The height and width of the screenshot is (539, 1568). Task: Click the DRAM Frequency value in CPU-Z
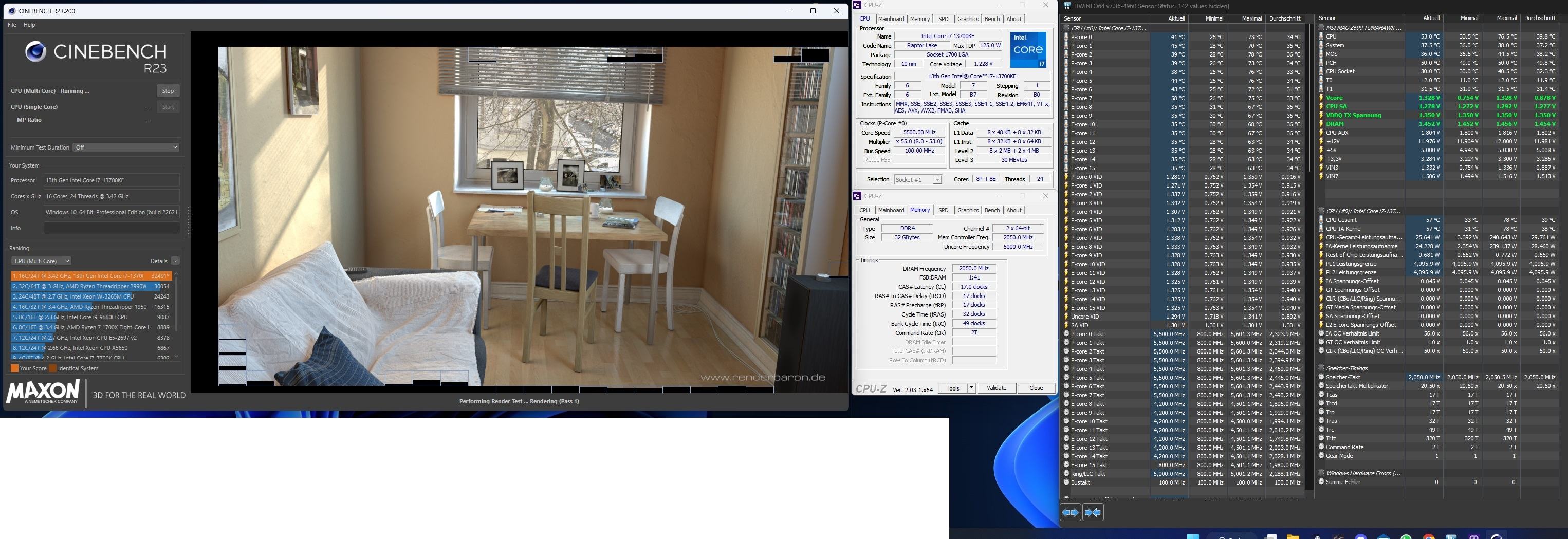(974, 268)
